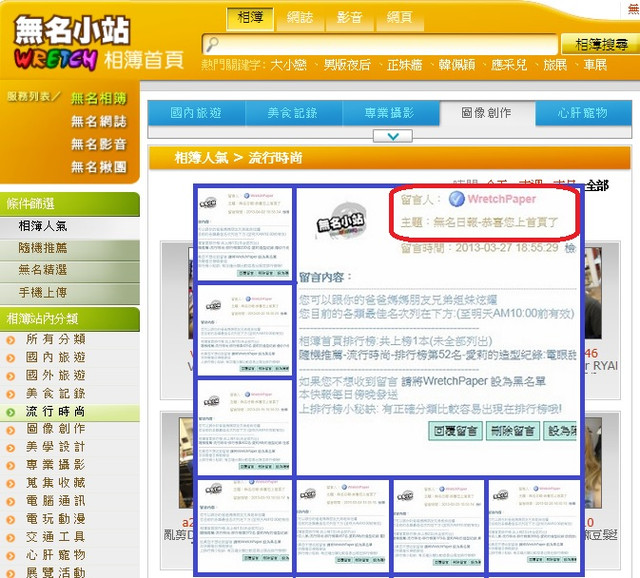Click the orange bullet icon beside 美學設計
The width and height of the screenshot is (640, 578).
pos(11,448)
